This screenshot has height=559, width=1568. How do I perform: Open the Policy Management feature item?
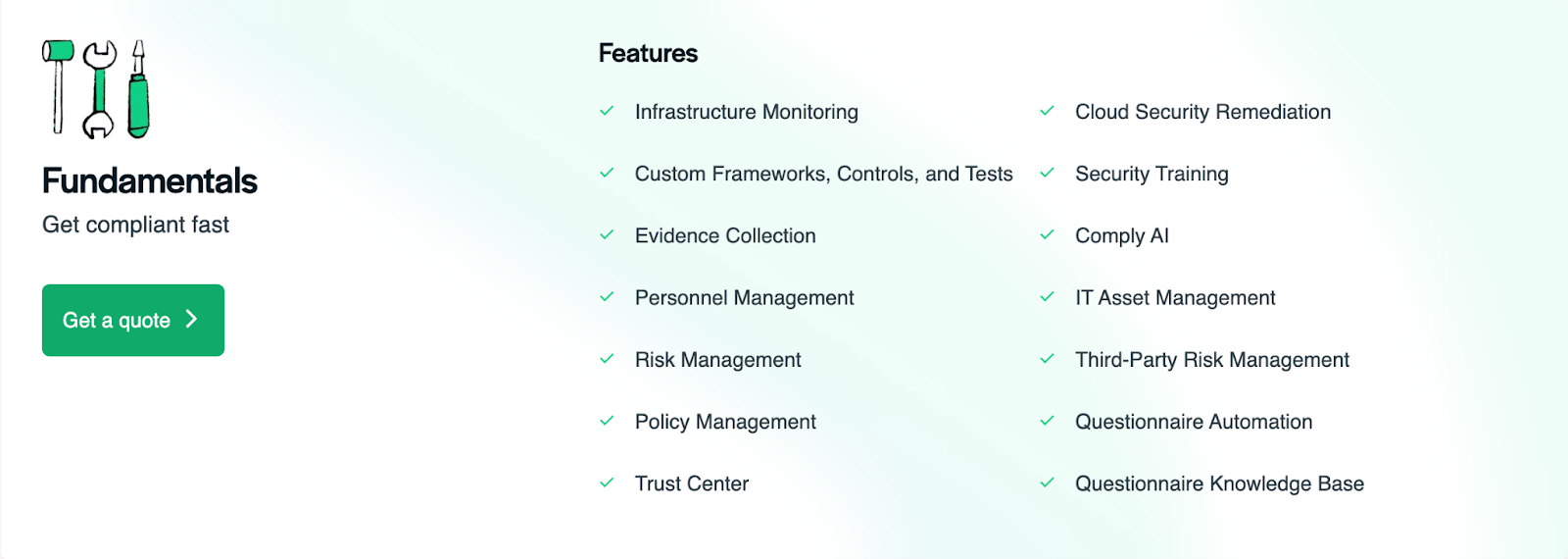tap(725, 422)
